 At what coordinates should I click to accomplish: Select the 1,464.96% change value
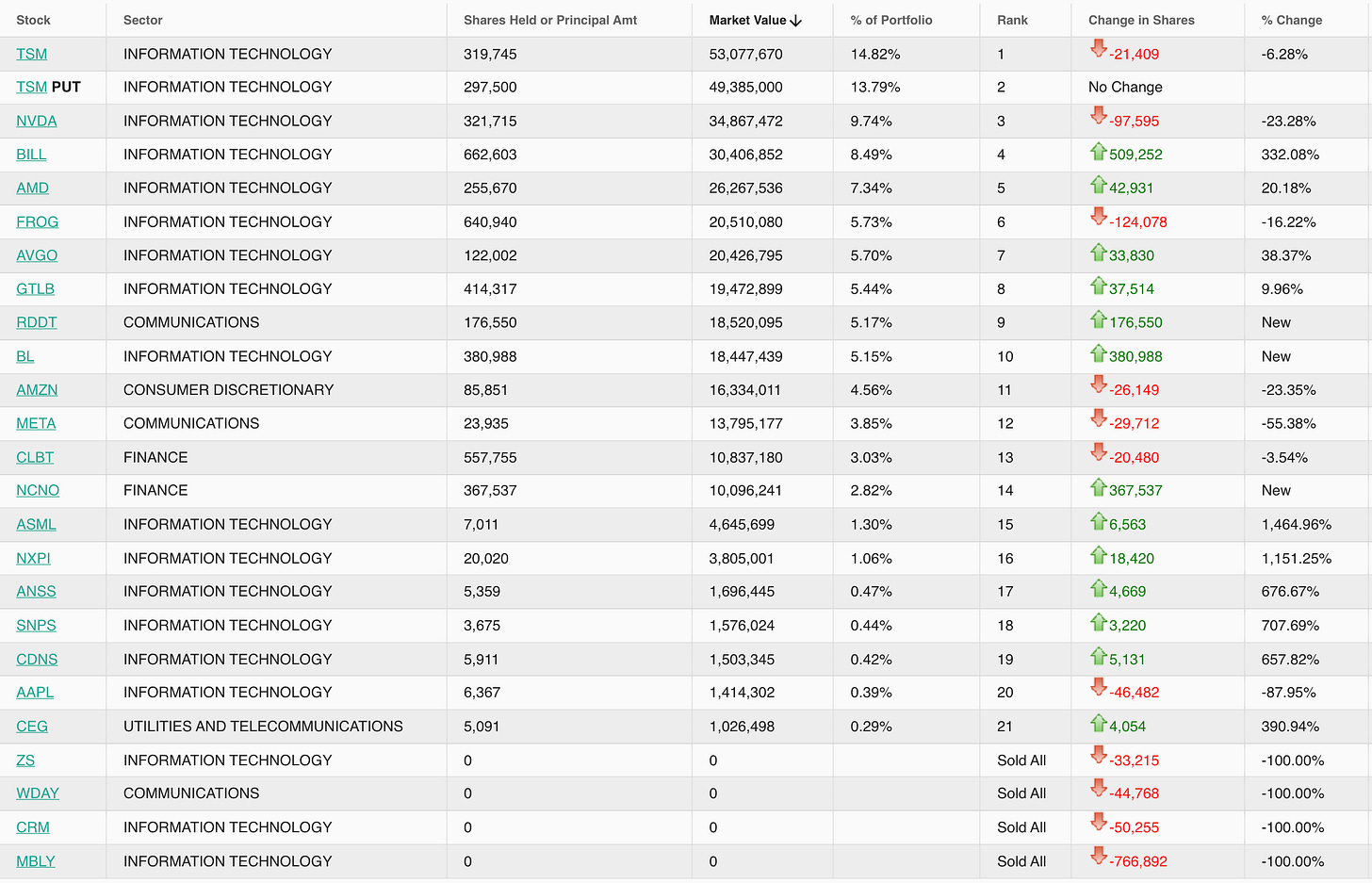1297,524
